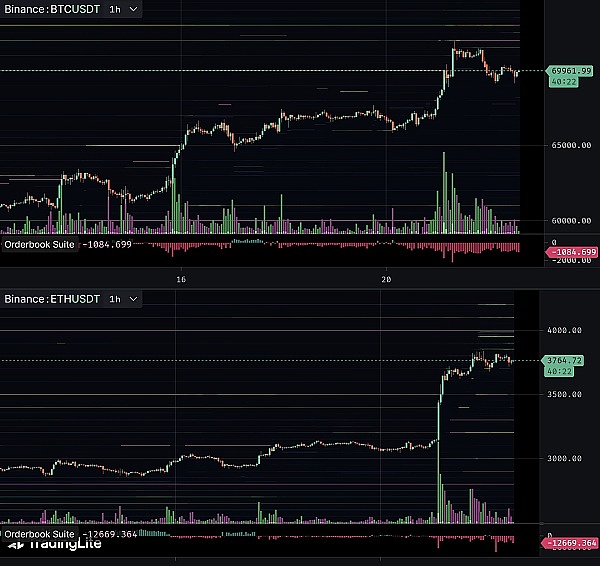Expand the BTCUSDT chart header chevron

pos(134,9)
